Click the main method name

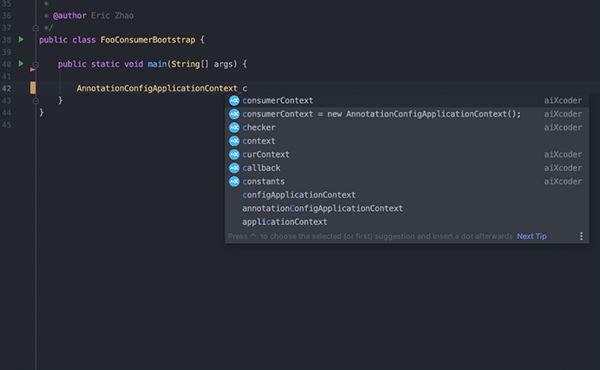(x=157, y=64)
